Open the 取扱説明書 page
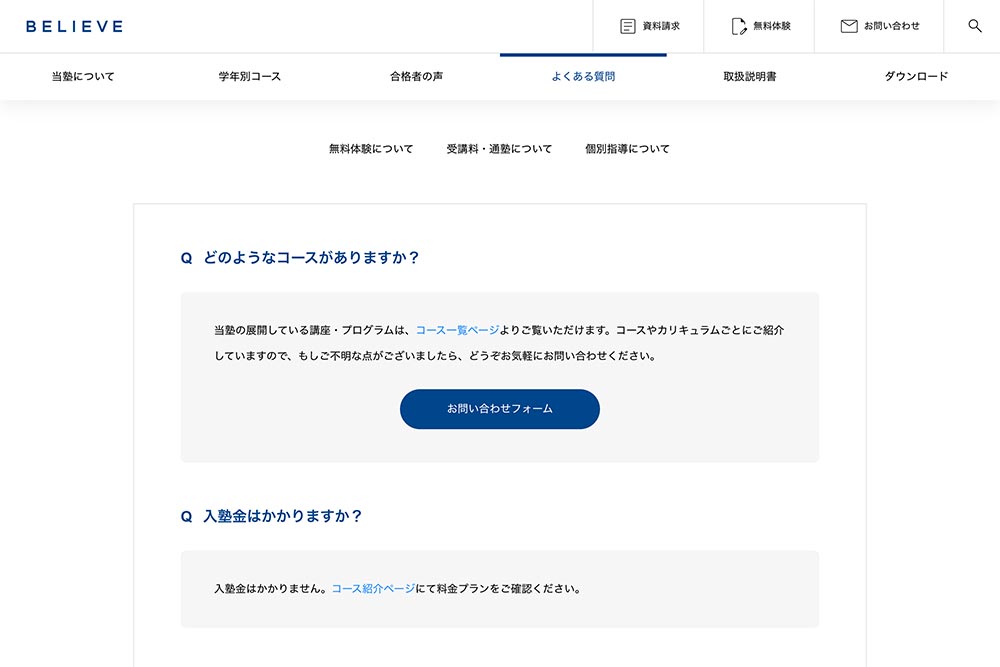 pos(749,76)
